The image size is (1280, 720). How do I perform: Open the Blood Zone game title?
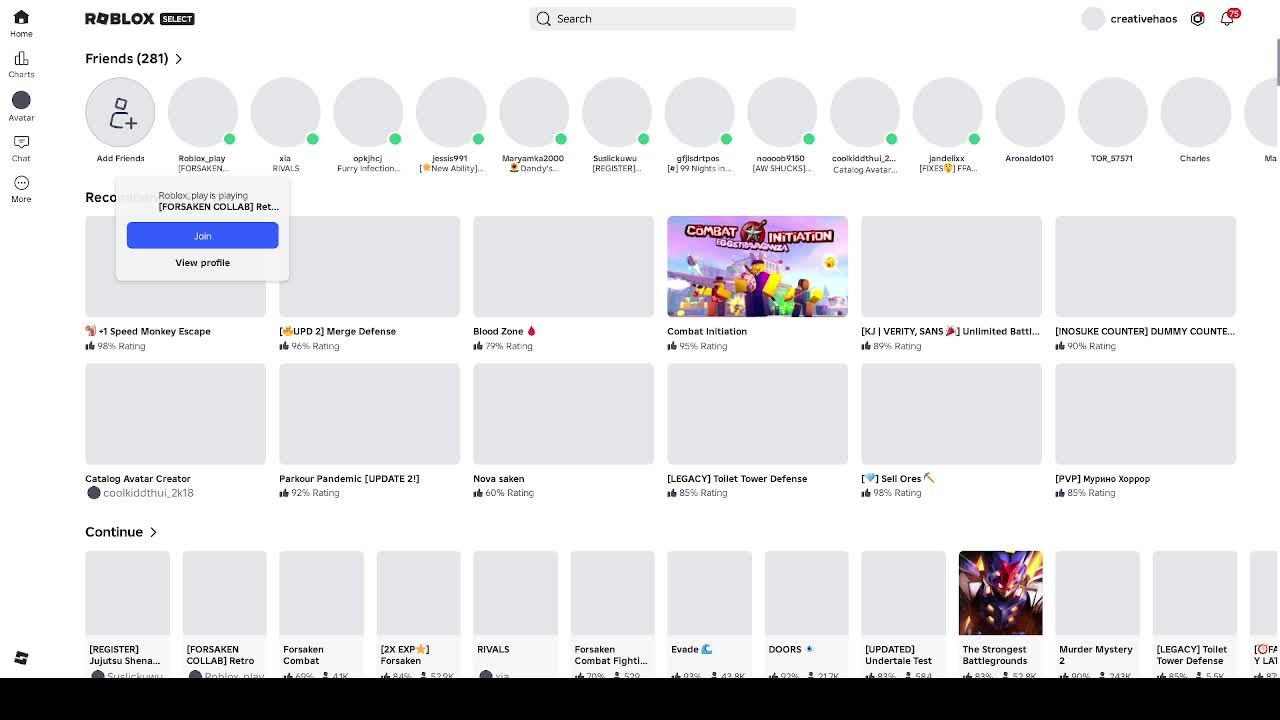(504, 331)
